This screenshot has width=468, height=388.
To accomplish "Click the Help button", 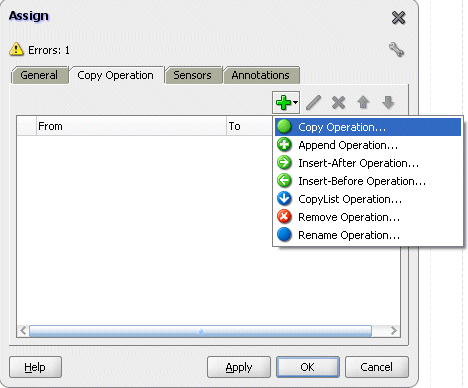I will [x=35, y=367].
